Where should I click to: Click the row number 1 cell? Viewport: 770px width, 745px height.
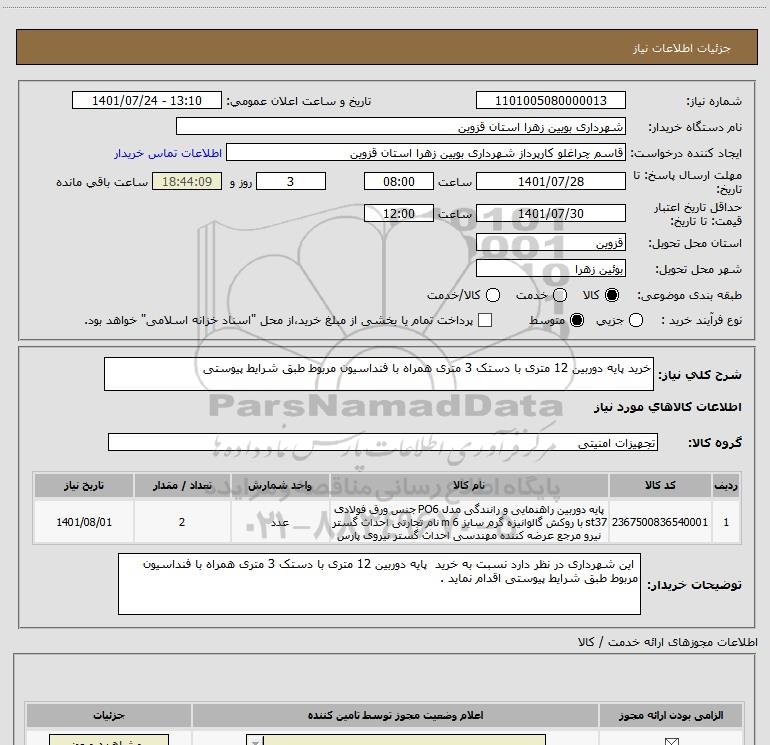(x=726, y=522)
